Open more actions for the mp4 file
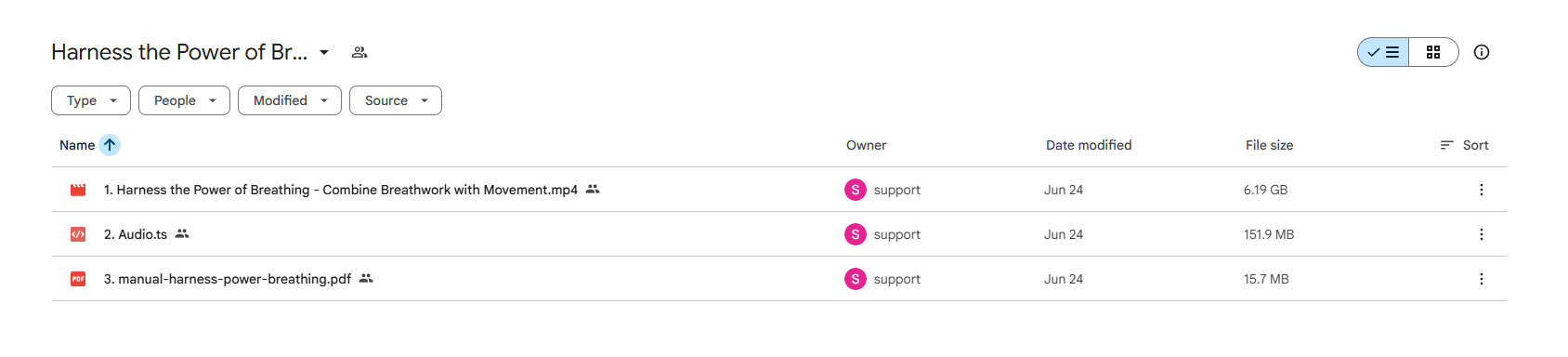This screenshot has height=357, width=1568. click(x=1482, y=190)
